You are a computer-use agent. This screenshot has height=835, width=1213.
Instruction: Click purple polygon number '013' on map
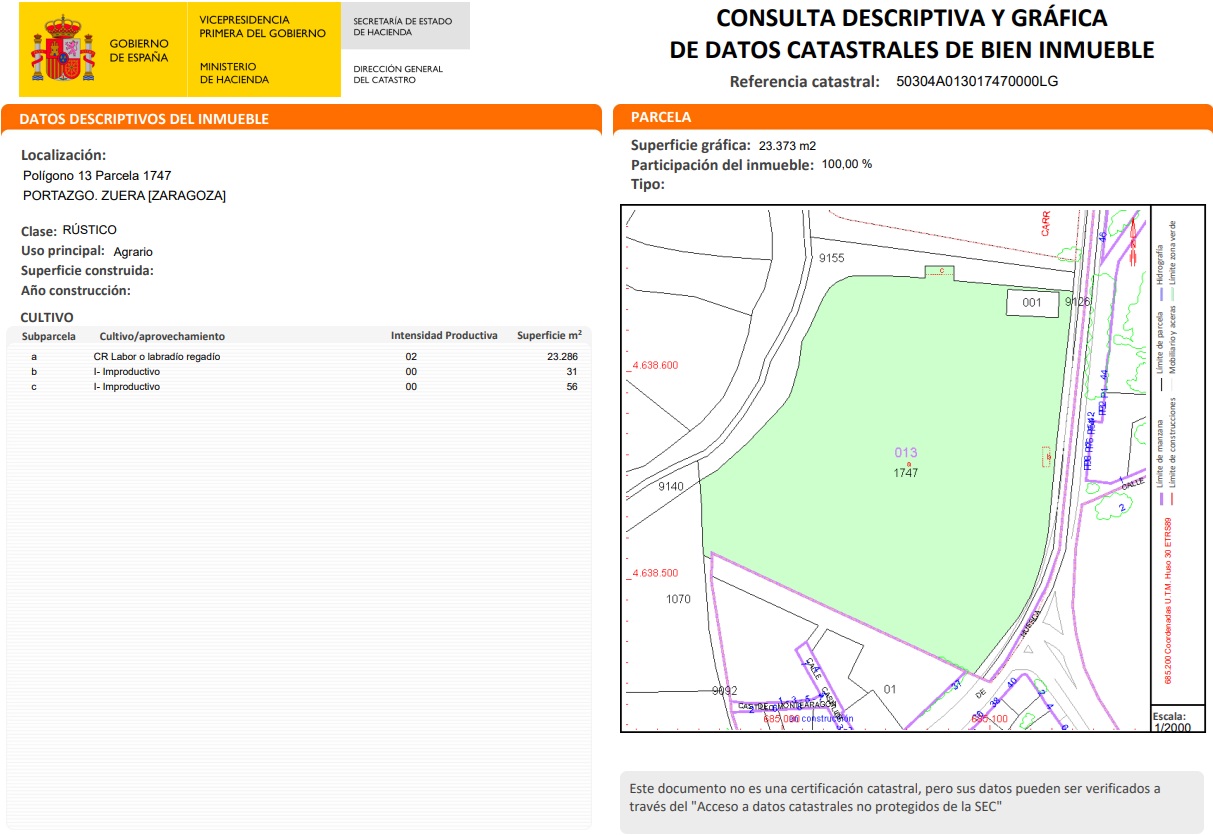[905, 453]
